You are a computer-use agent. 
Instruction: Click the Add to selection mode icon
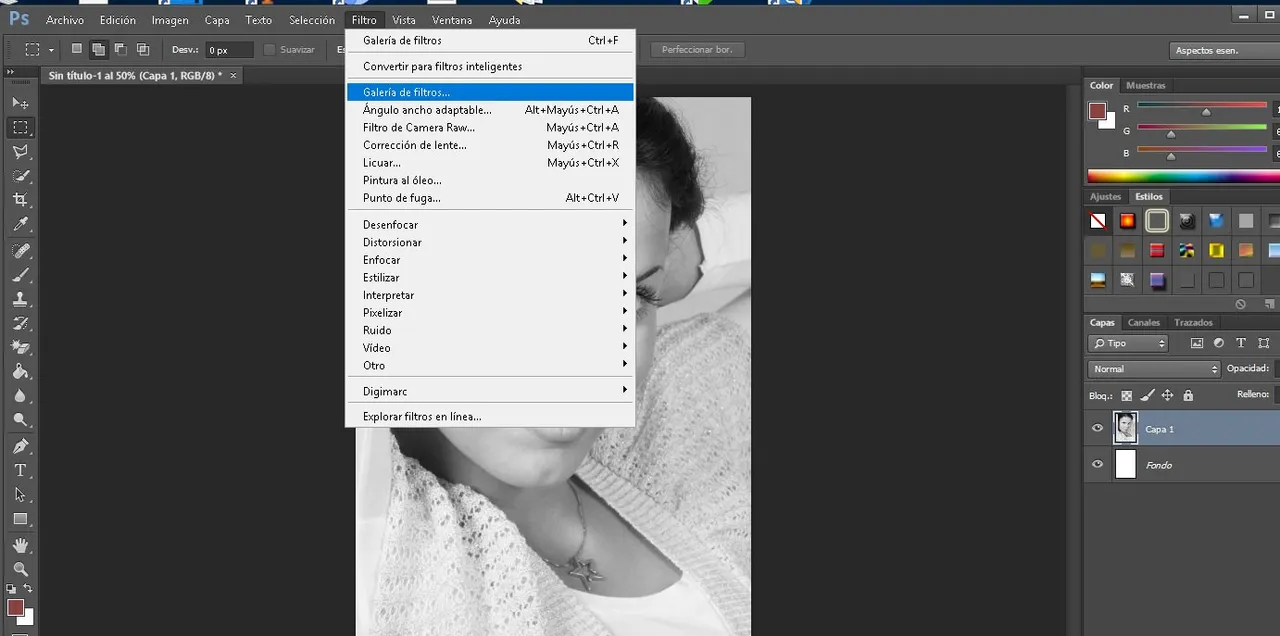[99, 49]
